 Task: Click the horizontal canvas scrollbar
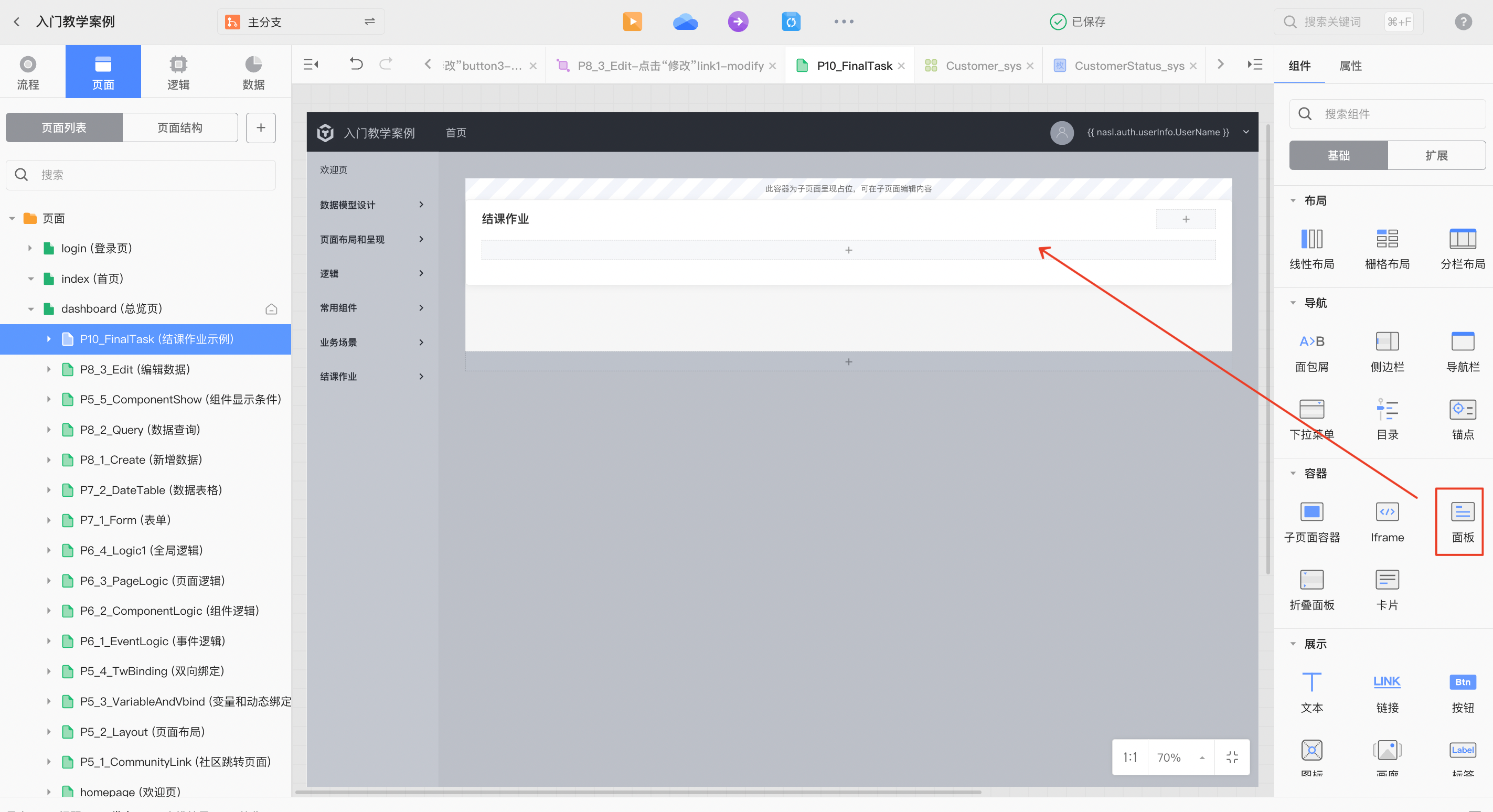point(637,792)
